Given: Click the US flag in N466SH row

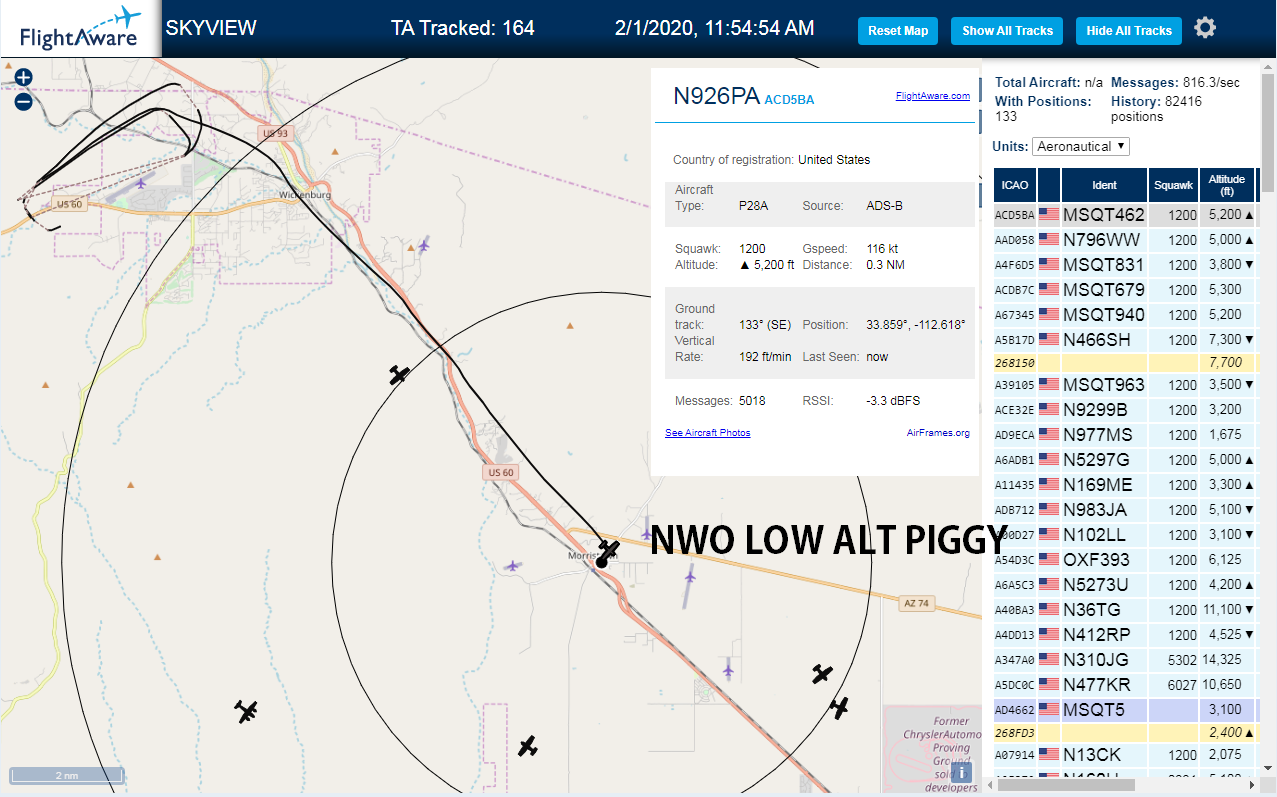Looking at the screenshot, I should click(x=1049, y=340).
